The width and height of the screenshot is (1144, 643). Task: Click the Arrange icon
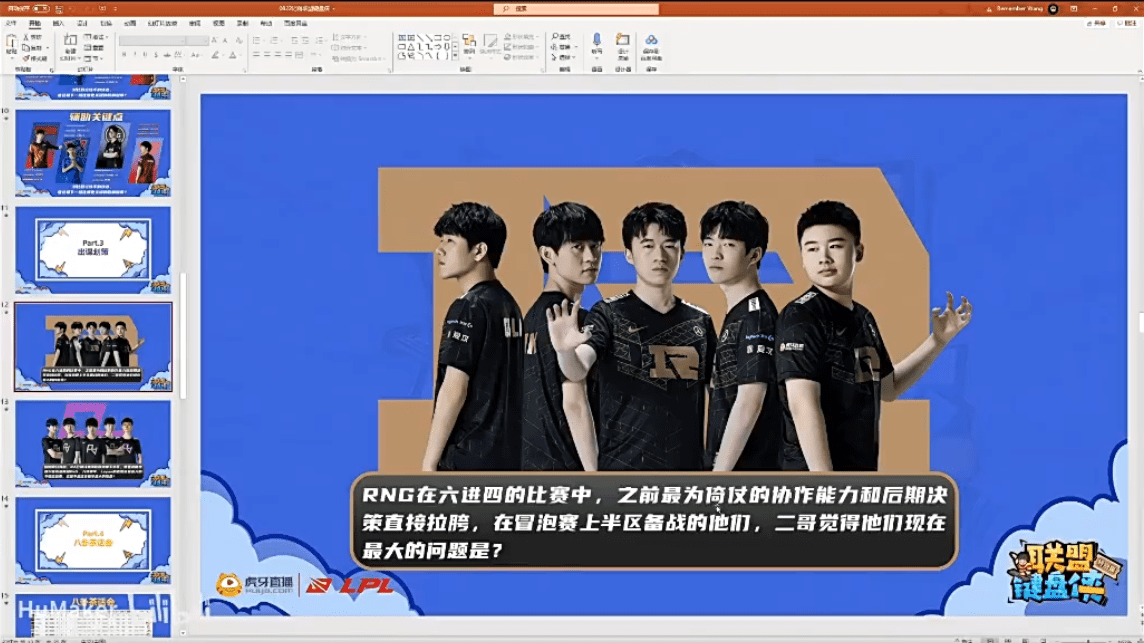pos(469,44)
